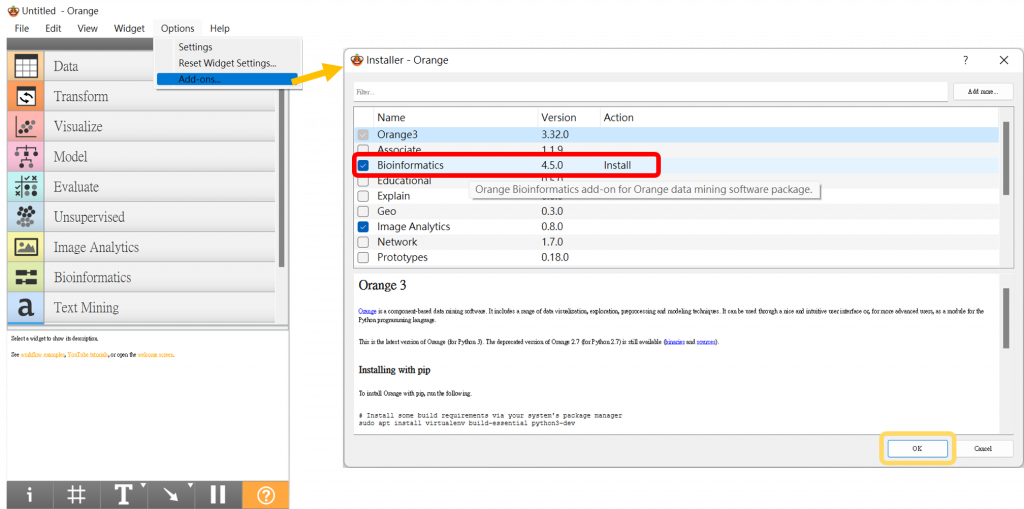Focus the add-on Filter field
Screen dimensions: 1024x509
coord(650,92)
